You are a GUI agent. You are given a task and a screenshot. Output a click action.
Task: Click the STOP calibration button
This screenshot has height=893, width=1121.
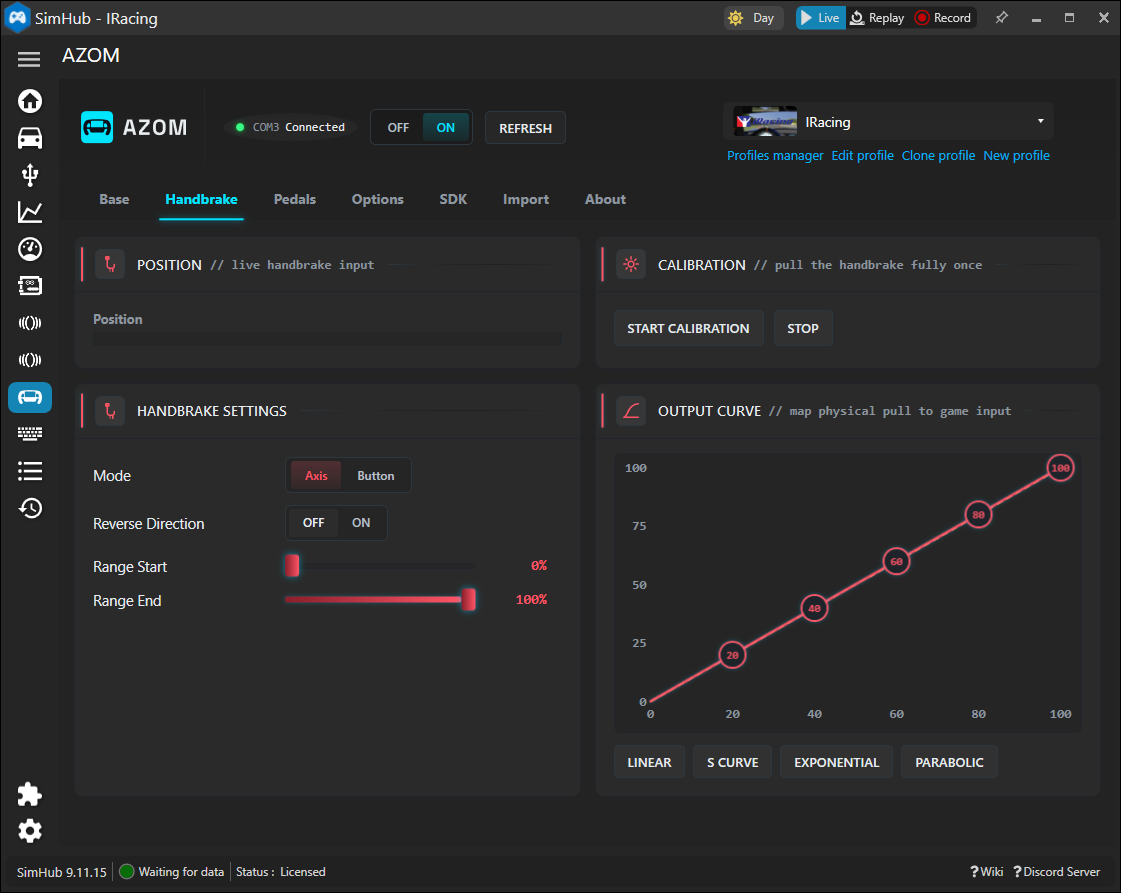click(x=803, y=328)
